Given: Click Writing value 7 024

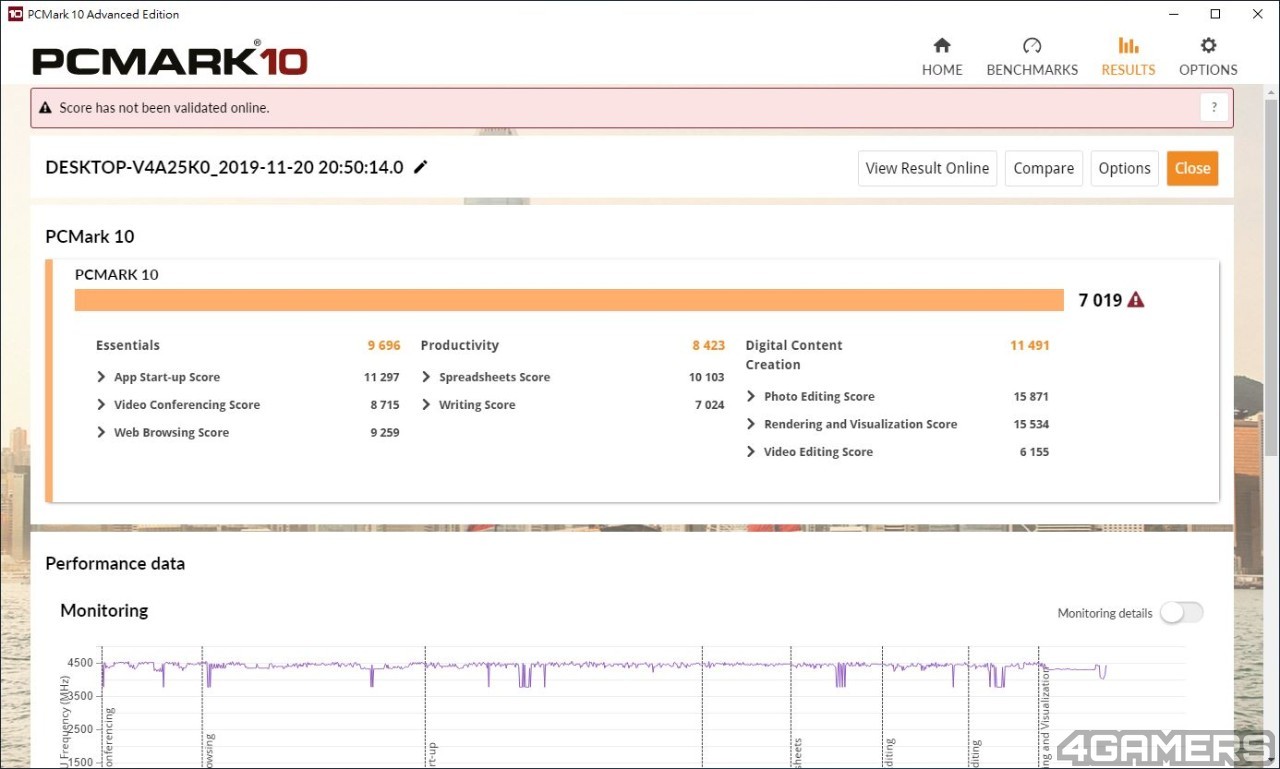Looking at the screenshot, I should click(x=709, y=405).
